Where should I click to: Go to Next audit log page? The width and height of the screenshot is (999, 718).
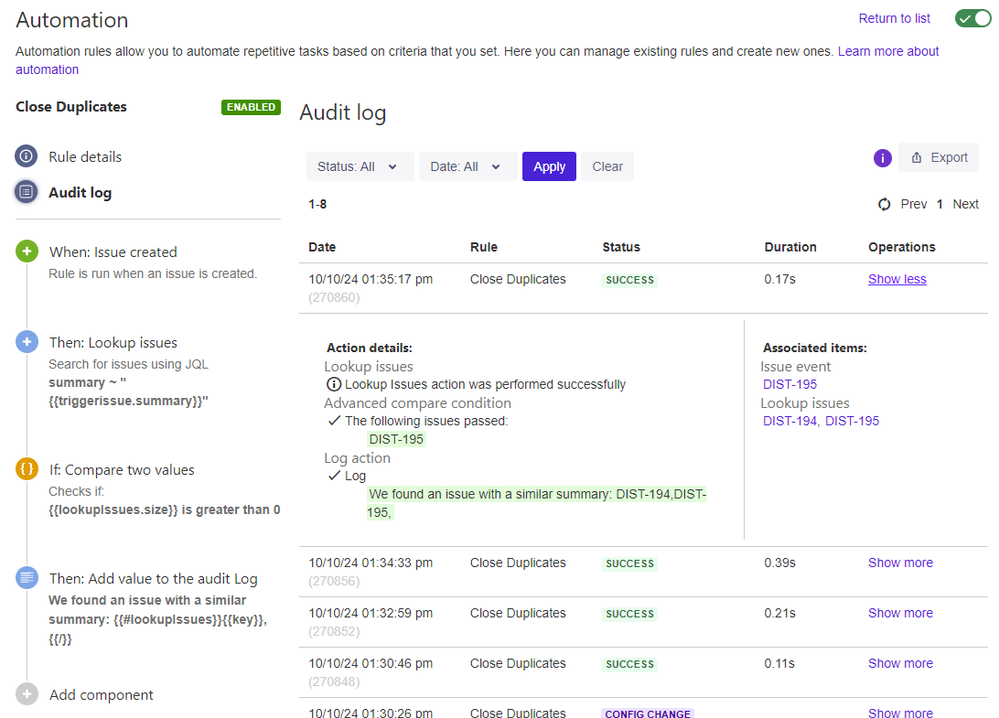(965, 204)
